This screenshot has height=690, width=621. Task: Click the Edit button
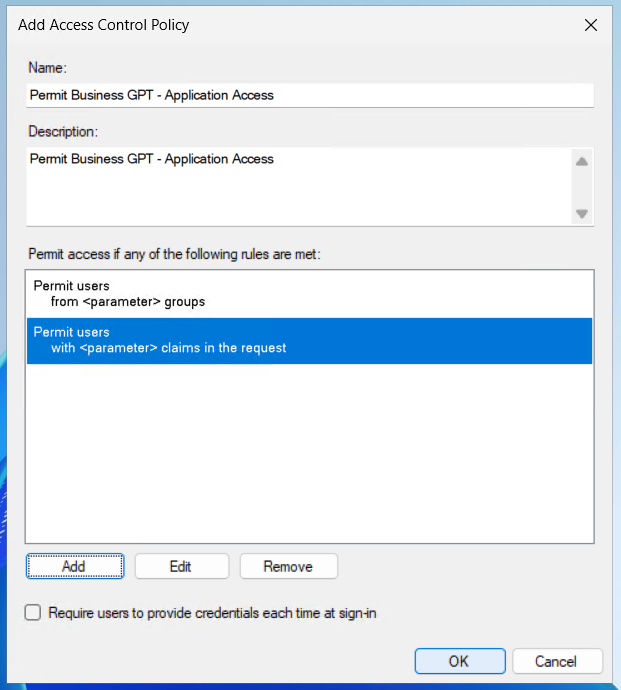(182, 566)
